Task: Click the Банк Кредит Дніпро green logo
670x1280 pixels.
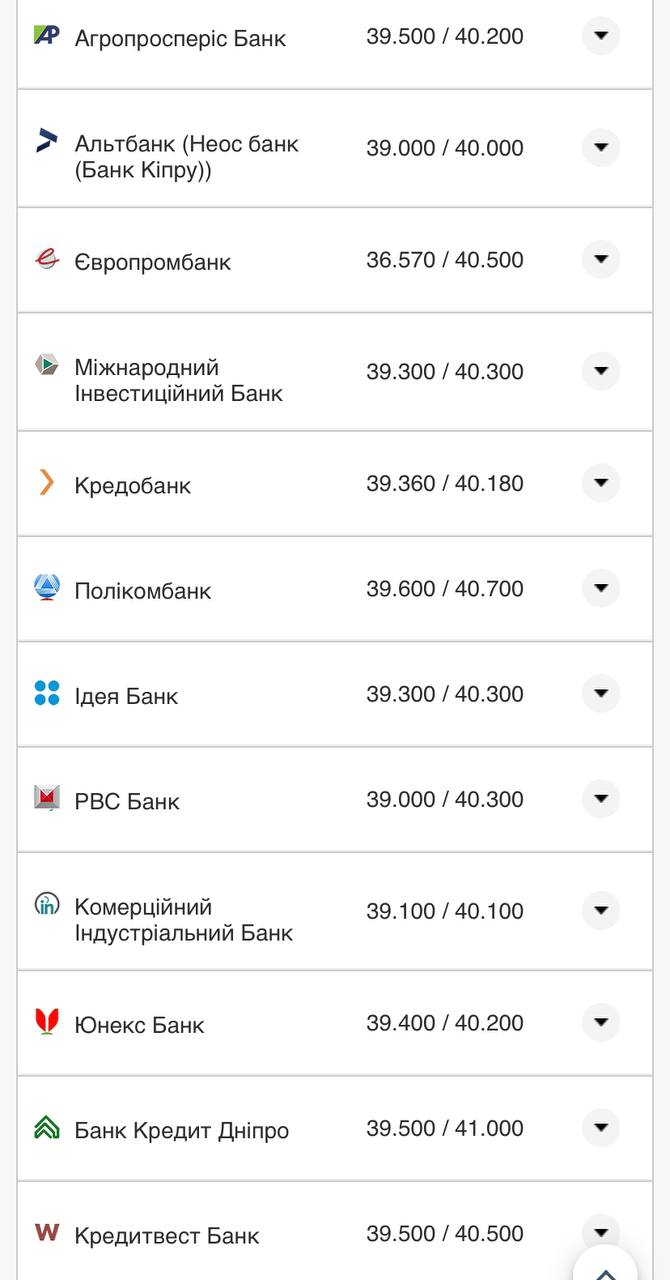Action: click(47, 1127)
